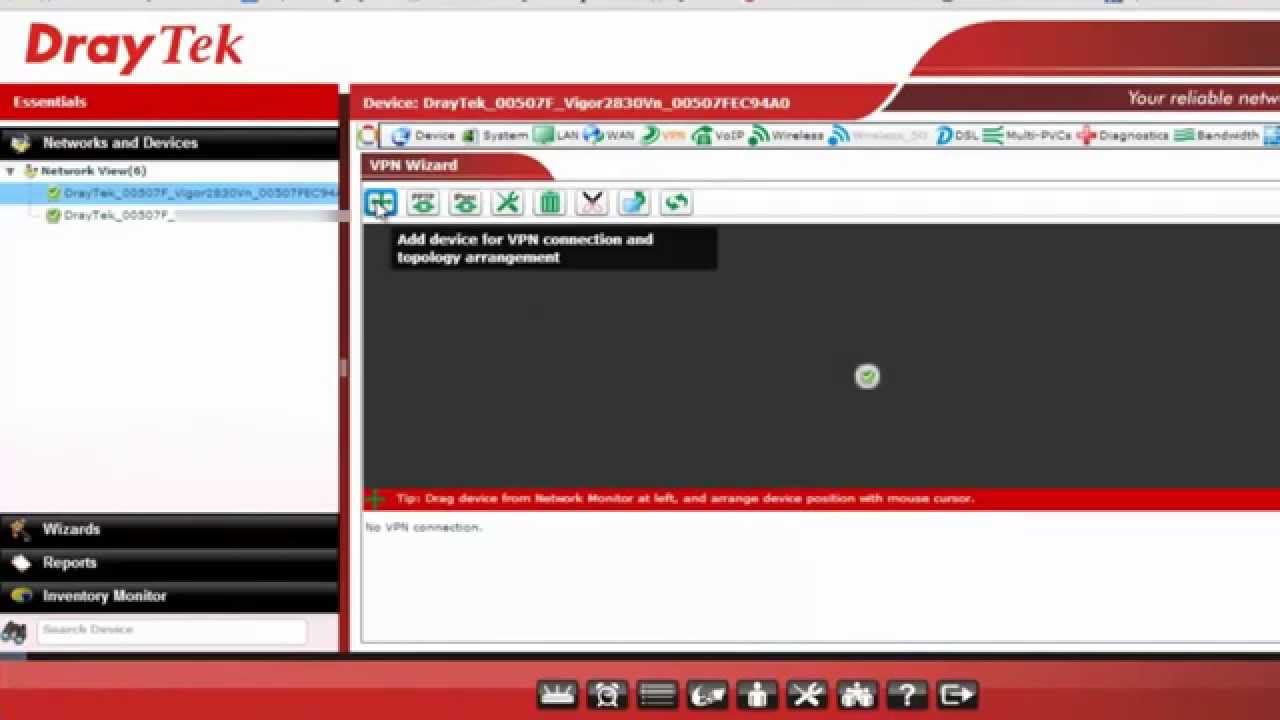Image resolution: width=1280 pixels, height=720 pixels.
Task: Click the moon night-mode icon in bottom bar
Action: click(x=707, y=694)
